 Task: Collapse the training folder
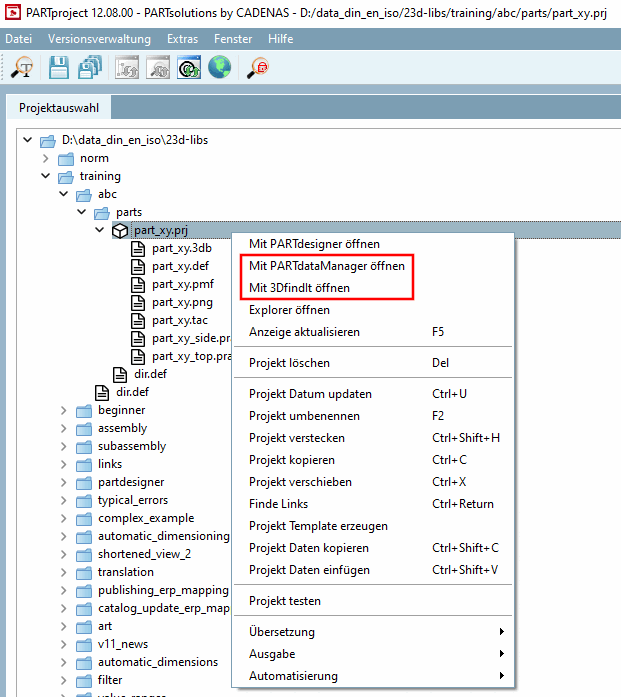pyautogui.click(x=45, y=176)
